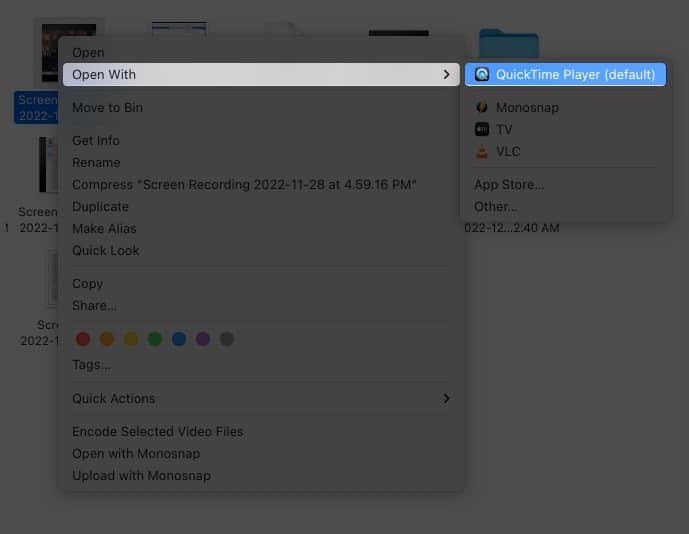This screenshot has width=689, height=534.
Task: Expand the Open With submenu arrow
Action: [446, 74]
